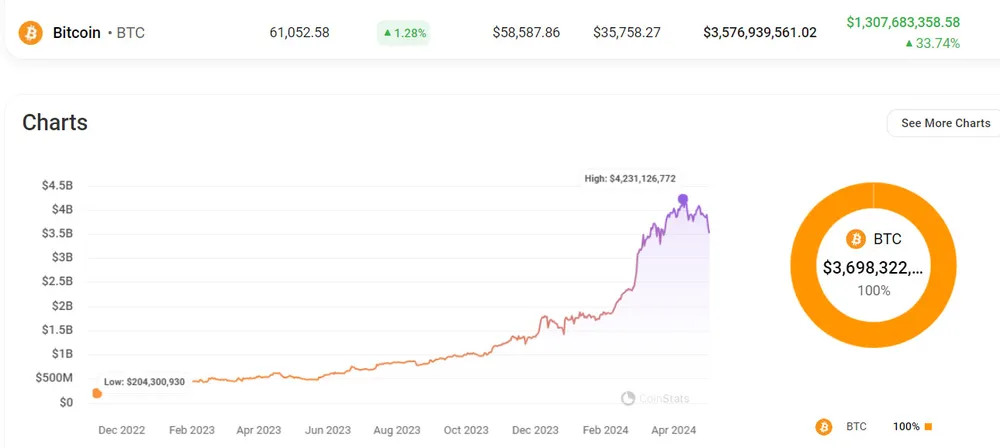Click the purple high-point marker on the chart
The image size is (1000, 448).
(x=682, y=200)
